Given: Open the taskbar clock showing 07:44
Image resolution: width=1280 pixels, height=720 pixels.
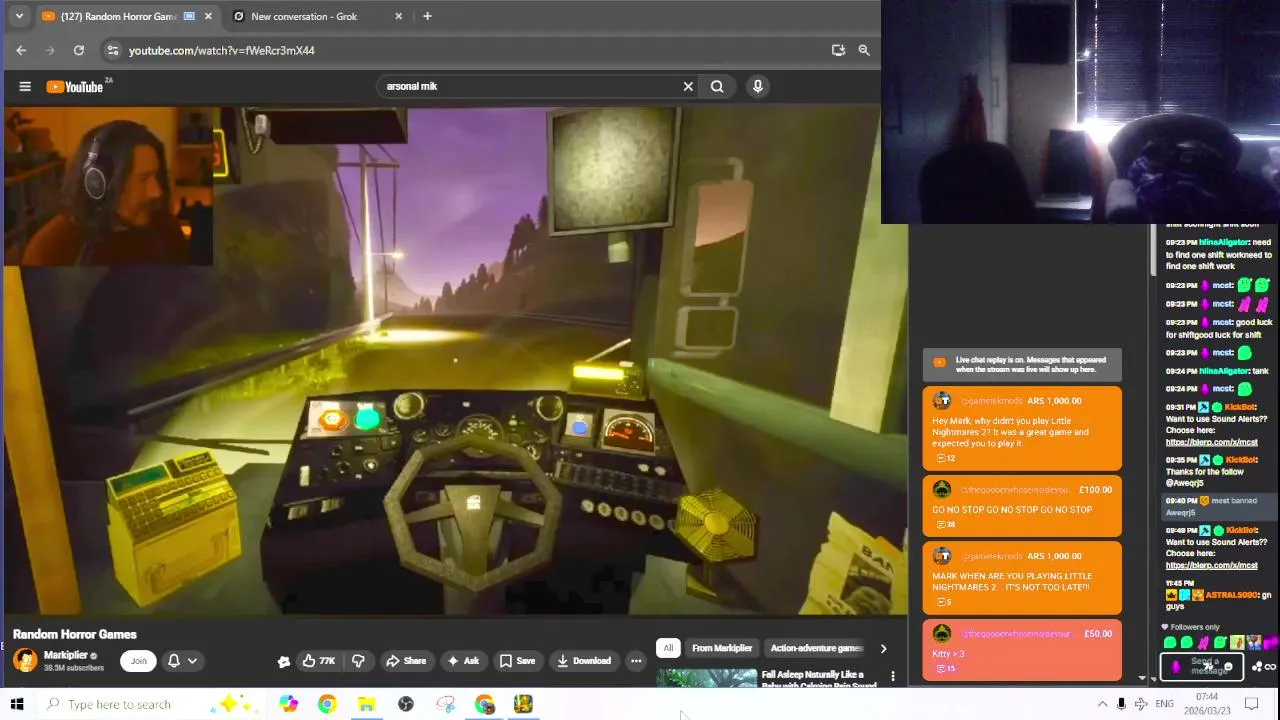Looking at the screenshot, I should 1207,704.
